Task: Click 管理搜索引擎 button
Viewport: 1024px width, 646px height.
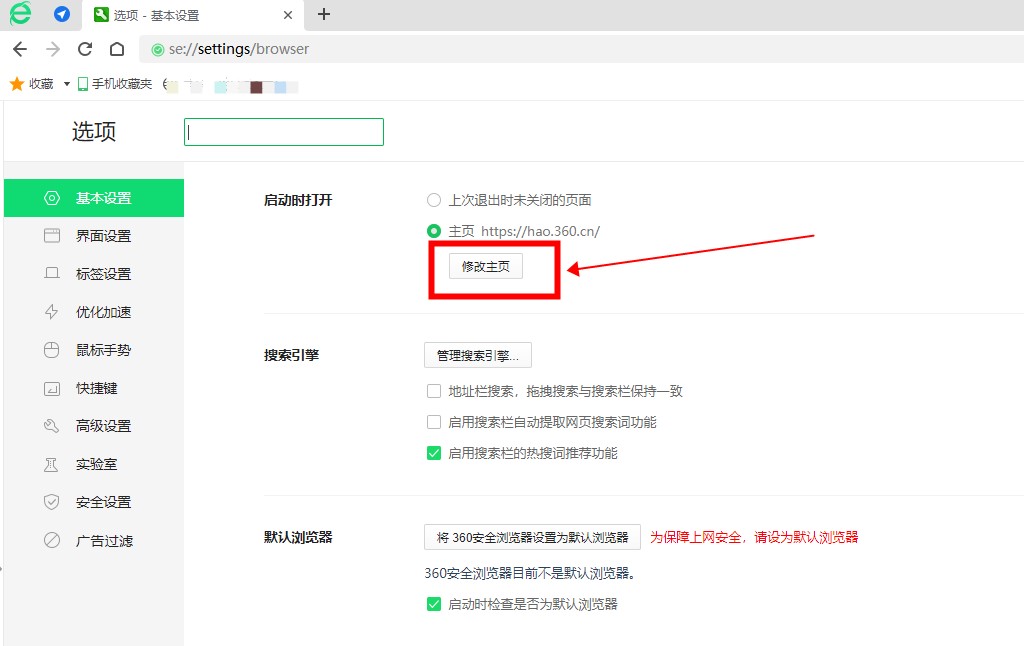Action: 478,355
